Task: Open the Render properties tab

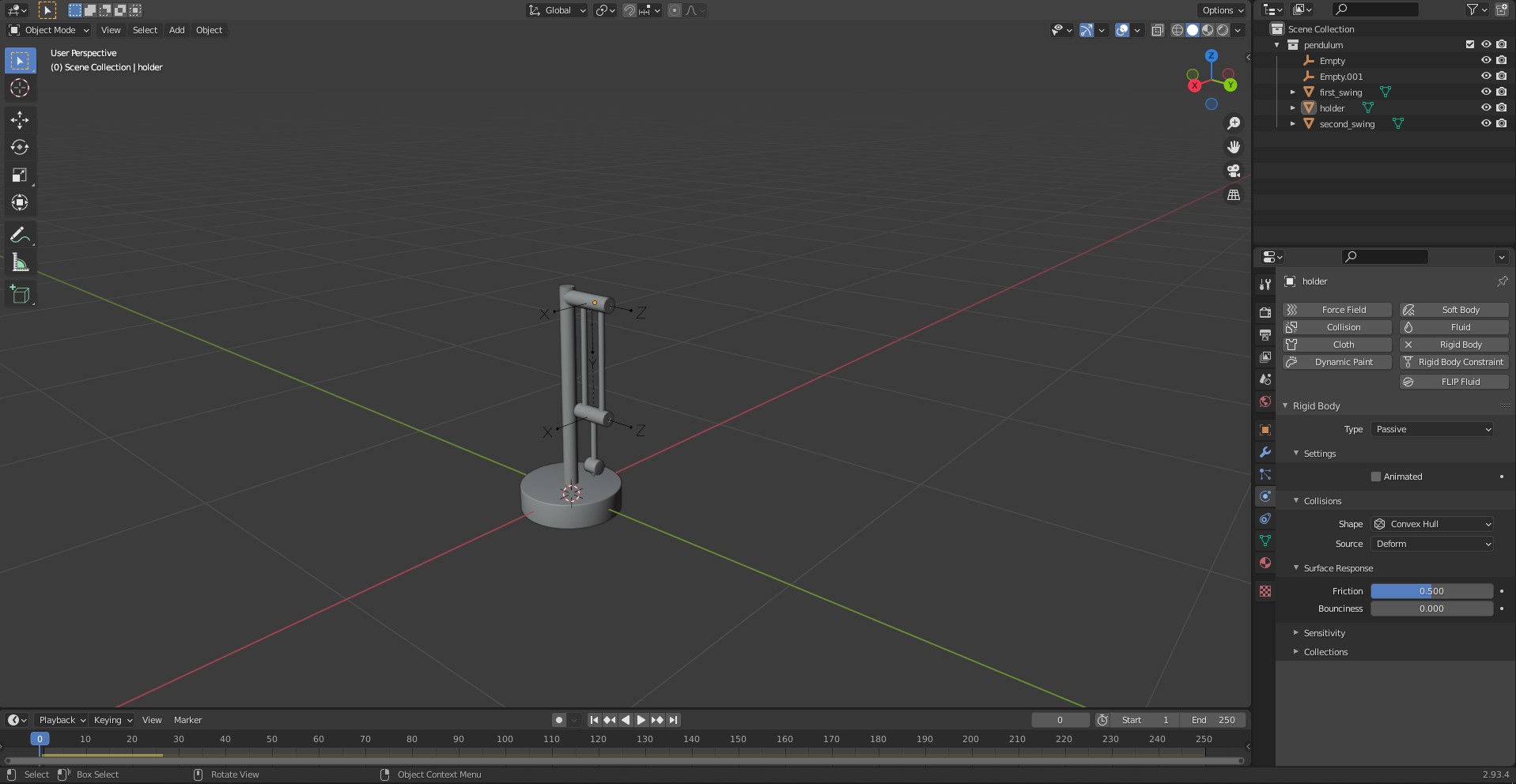Action: click(x=1265, y=313)
